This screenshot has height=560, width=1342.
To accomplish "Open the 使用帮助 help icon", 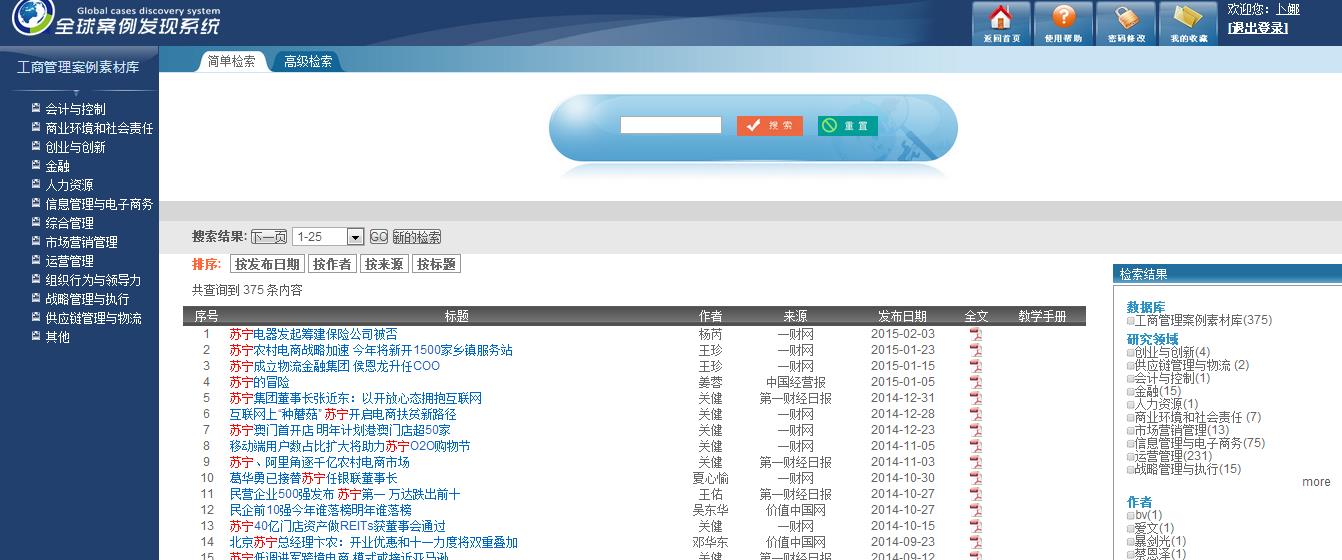I will [1063, 23].
